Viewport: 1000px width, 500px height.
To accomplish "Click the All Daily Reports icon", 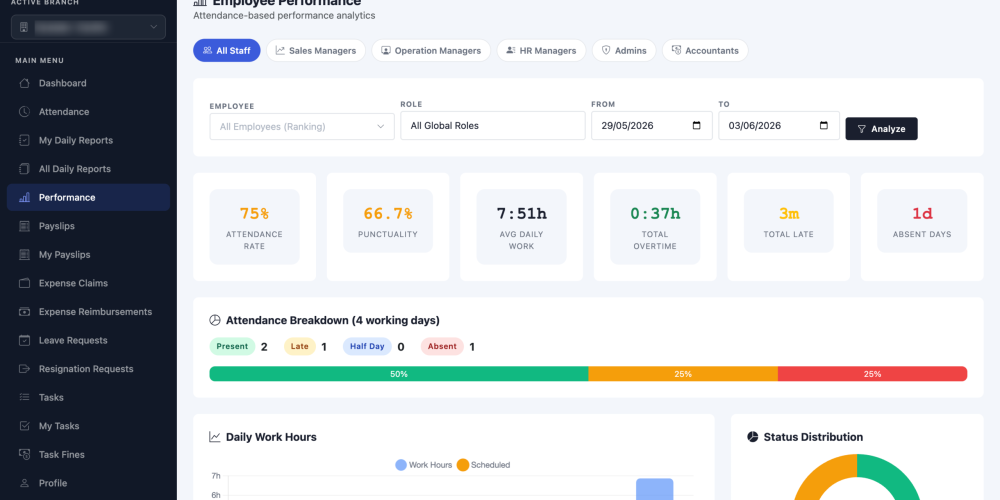I will pyautogui.click(x=24, y=169).
